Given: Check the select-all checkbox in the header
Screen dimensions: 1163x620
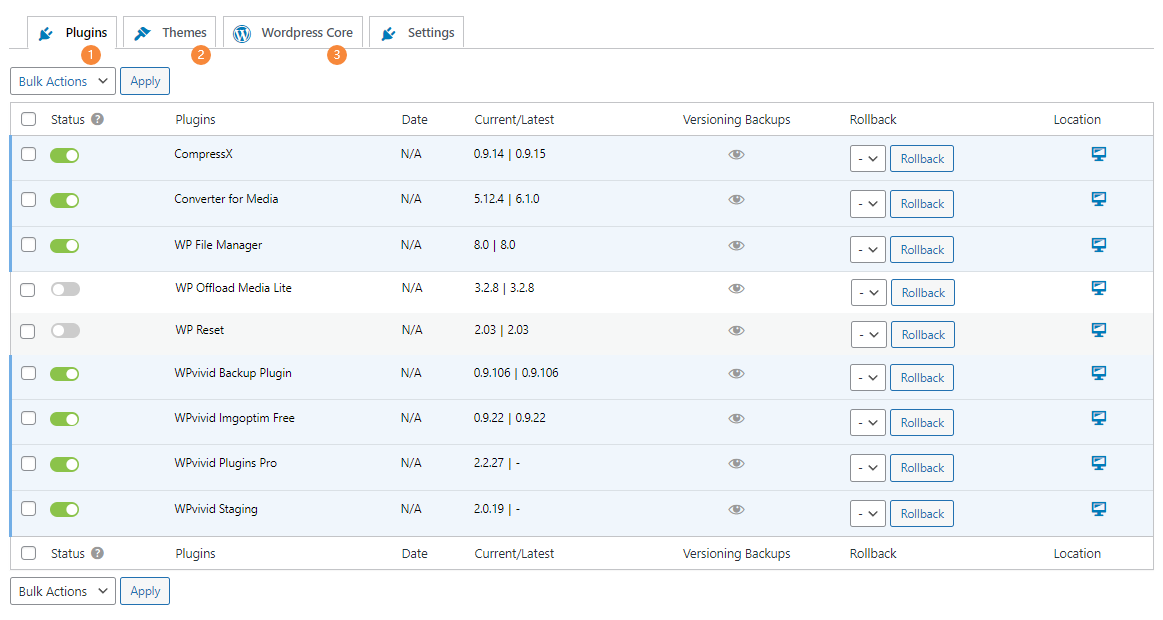Looking at the screenshot, I should (28, 118).
